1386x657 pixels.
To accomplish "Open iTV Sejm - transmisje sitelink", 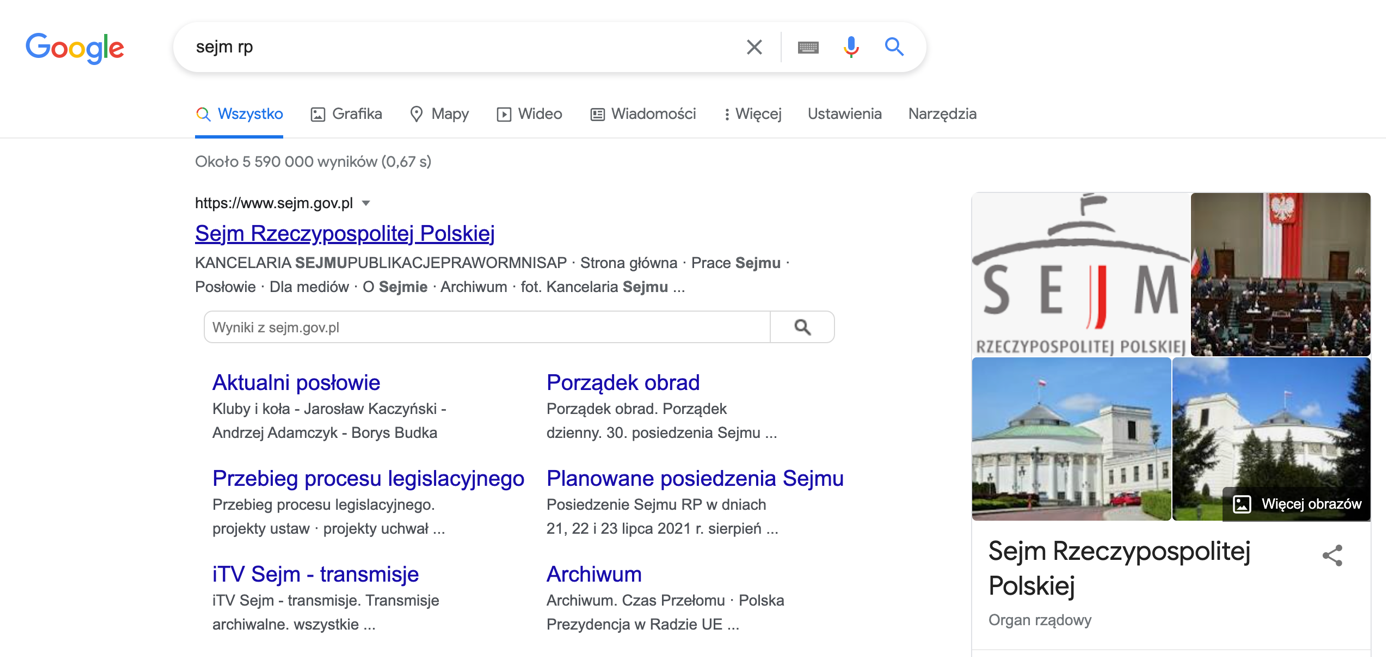I will tap(315, 574).
